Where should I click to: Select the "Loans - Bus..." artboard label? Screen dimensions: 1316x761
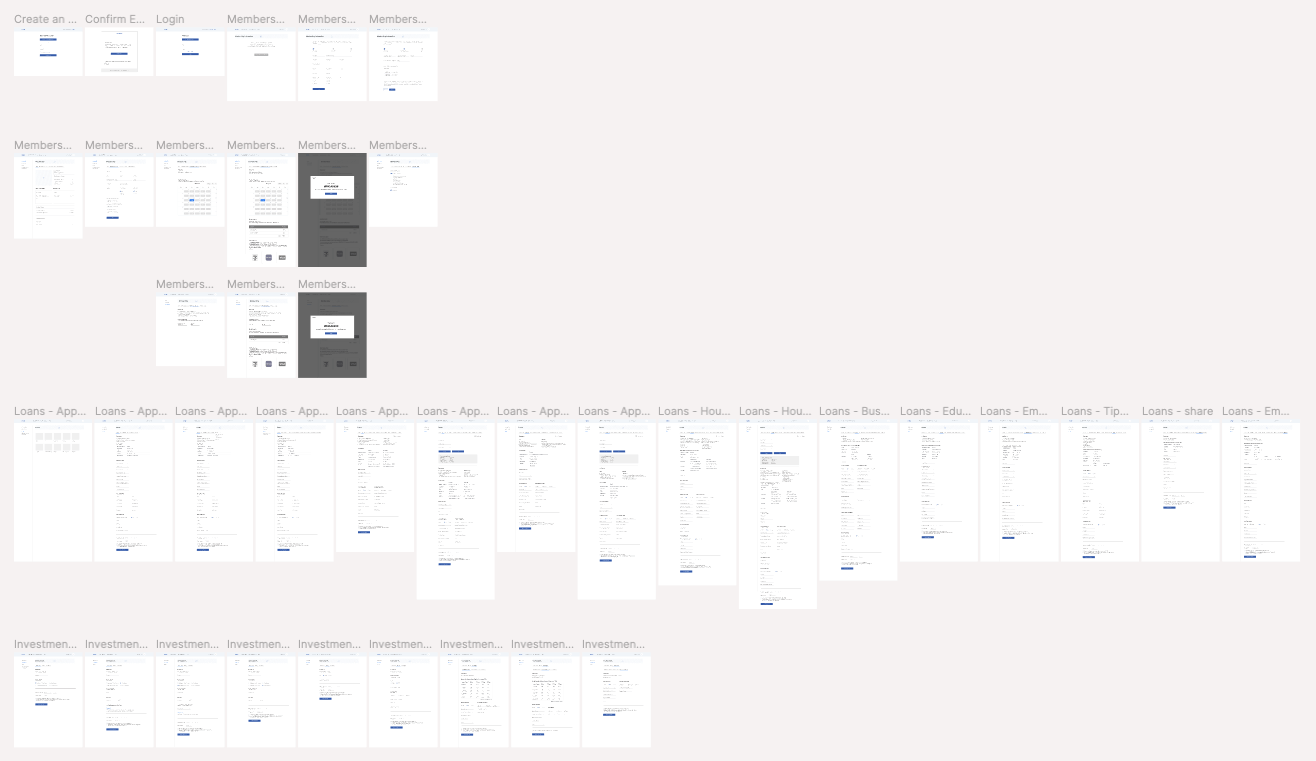pyautogui.click(x=855, y=411)
